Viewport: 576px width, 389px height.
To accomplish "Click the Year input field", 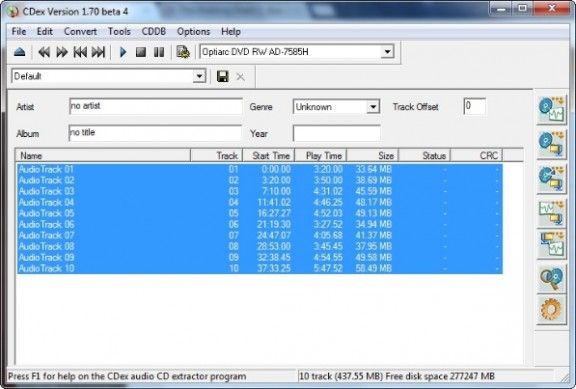I will 336,133.
